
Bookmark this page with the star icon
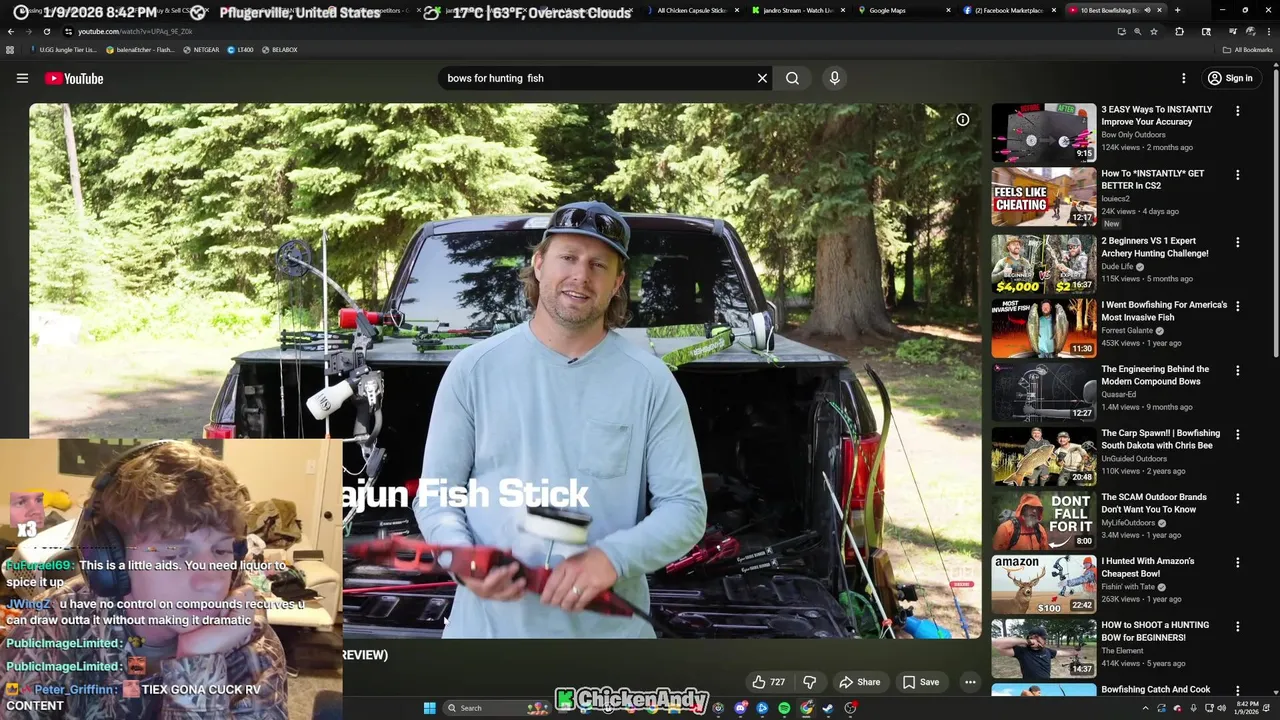point(1153,31)
